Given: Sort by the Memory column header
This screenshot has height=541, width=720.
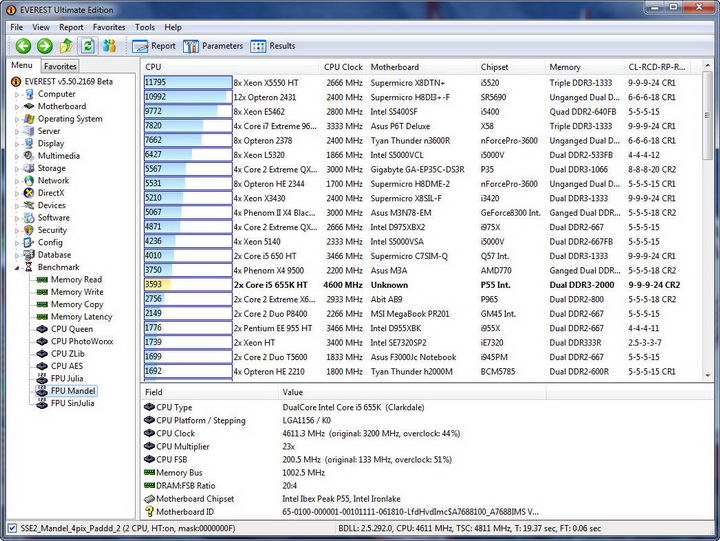Looking at the screenshot, I should click(x=585, y=67).
